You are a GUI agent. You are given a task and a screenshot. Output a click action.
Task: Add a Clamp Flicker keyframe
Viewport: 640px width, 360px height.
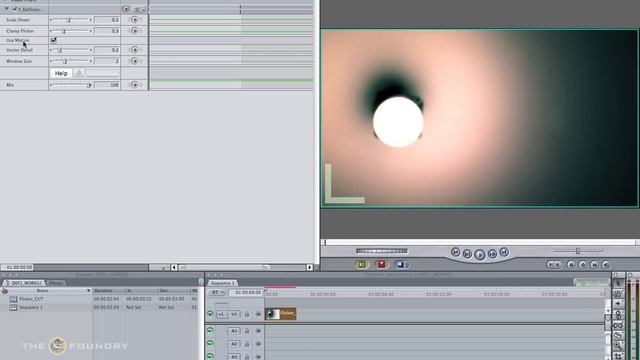(x=135, y=31)
